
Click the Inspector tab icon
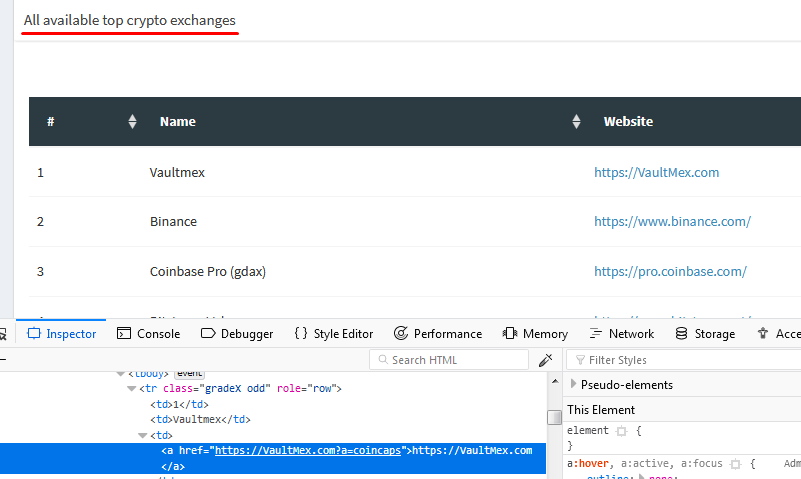(x=34, y=333)
